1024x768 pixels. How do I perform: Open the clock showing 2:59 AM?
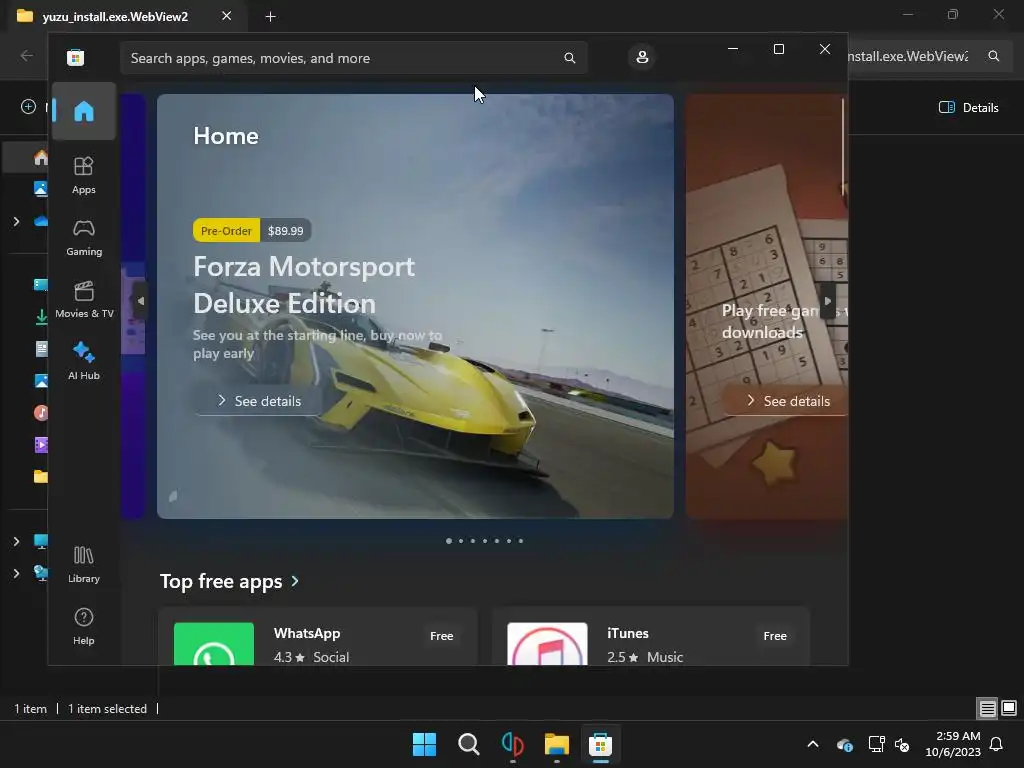[953, 744]
